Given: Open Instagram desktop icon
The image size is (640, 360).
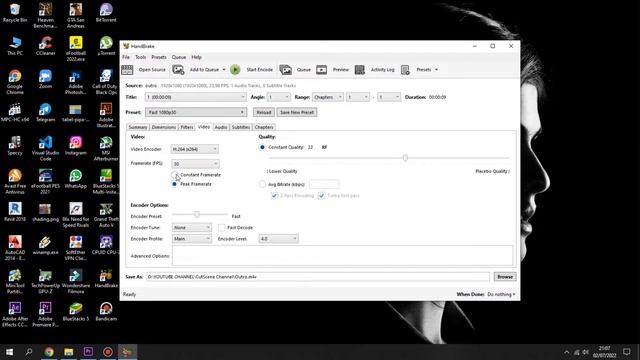Looking at the screenshot, I should 76,142.
